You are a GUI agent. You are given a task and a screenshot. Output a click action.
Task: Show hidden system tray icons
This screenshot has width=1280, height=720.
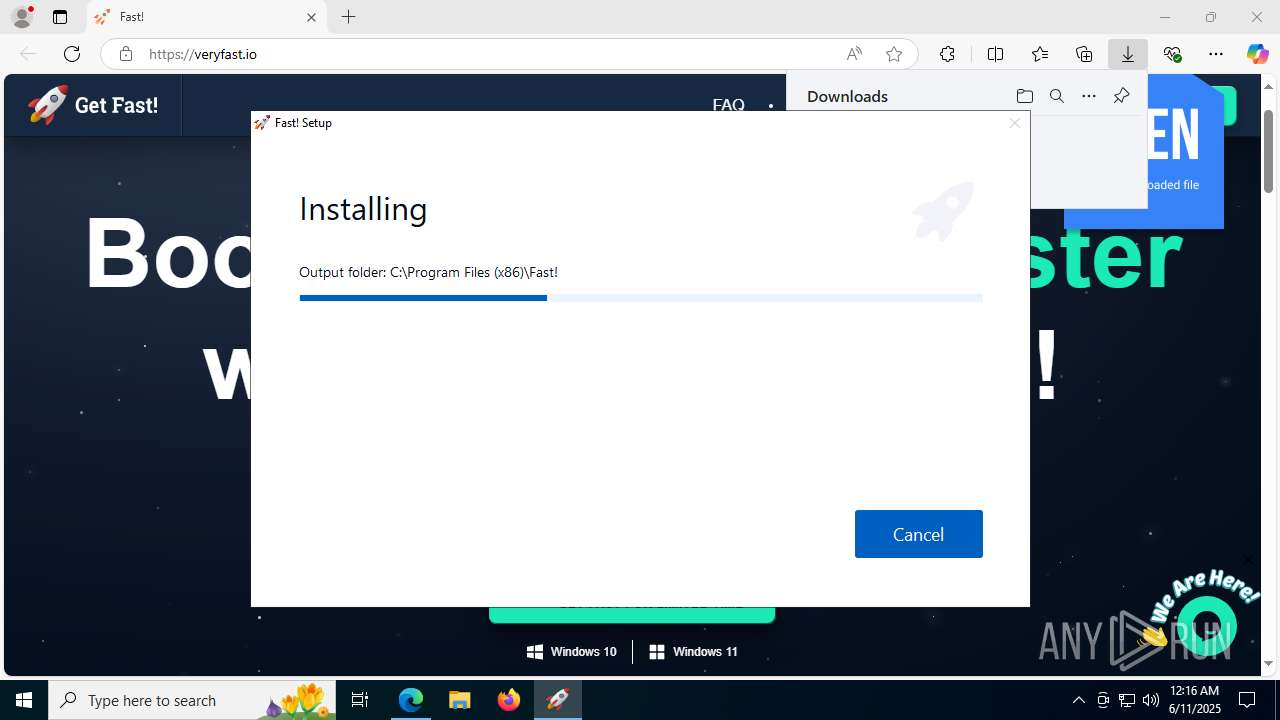(x=1078, y=700)
